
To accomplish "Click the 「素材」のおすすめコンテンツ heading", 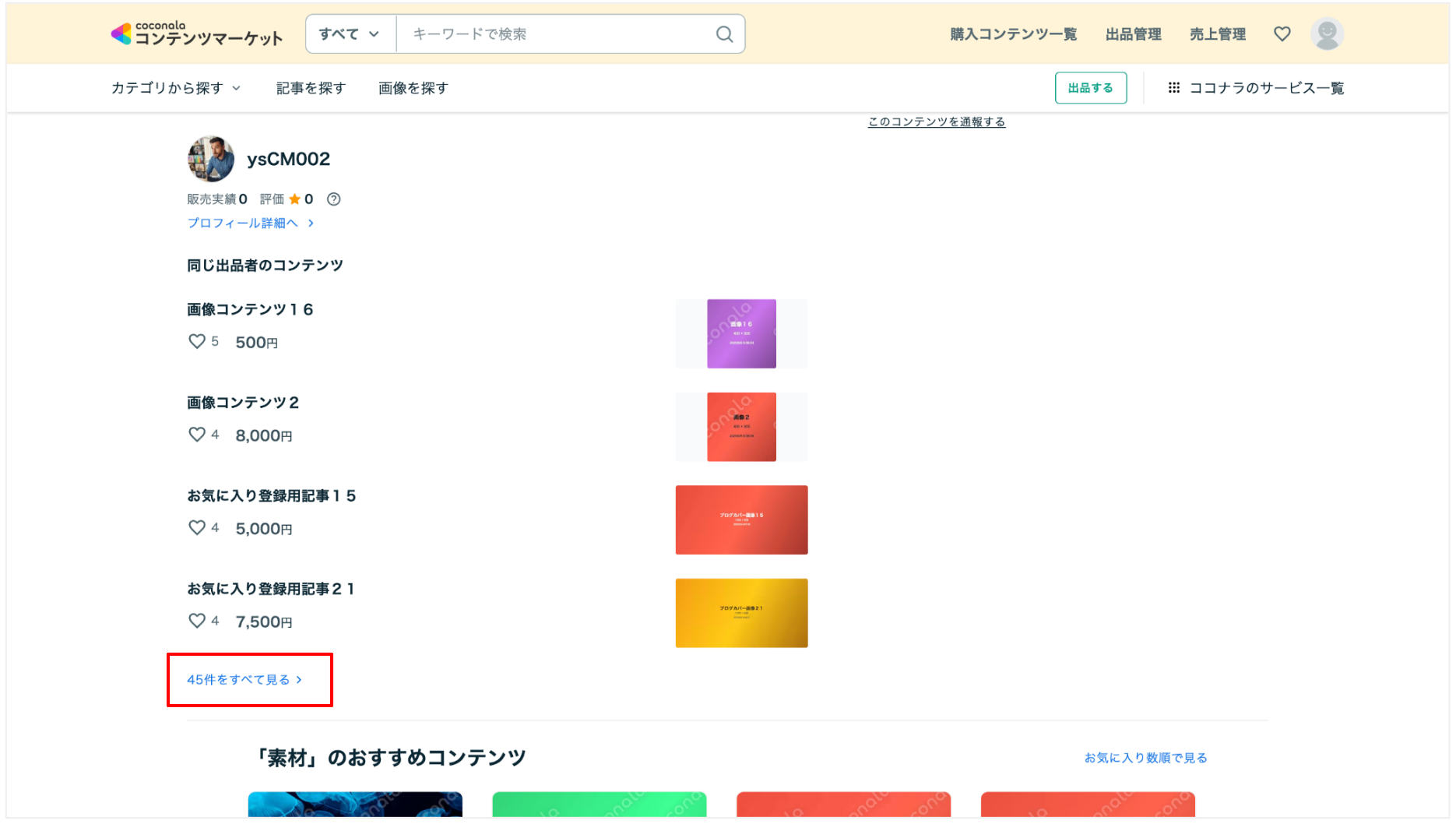I will (x=391, y=758).
